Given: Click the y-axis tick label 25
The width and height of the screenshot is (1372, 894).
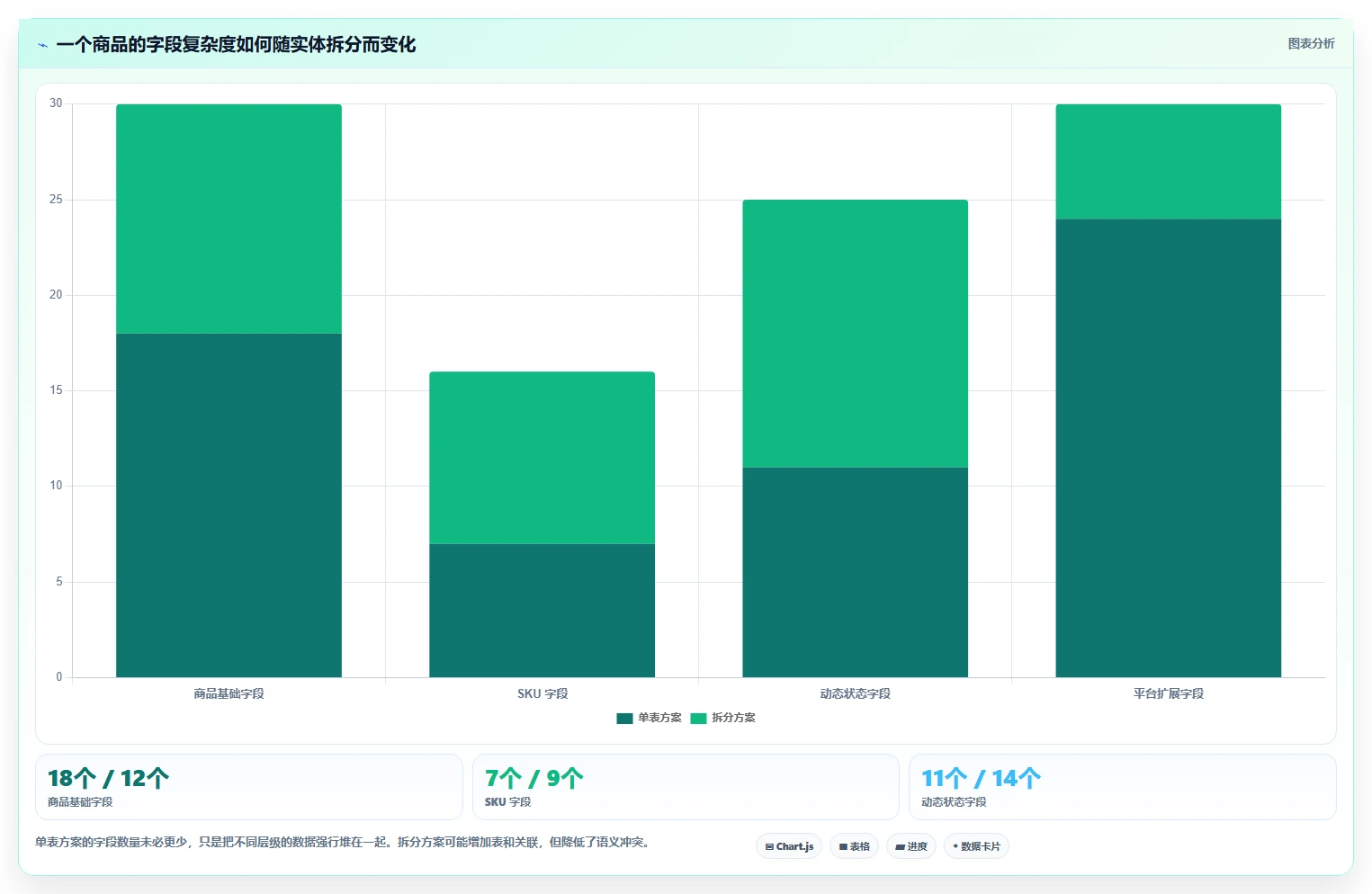Looking at the screenshot, I should click(56, 200).
